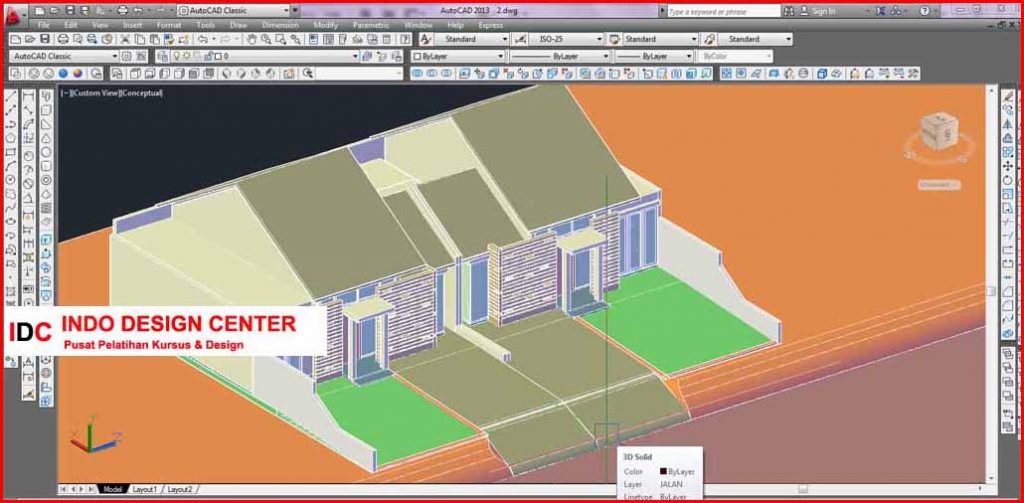
Task: Open Layer Properties Manager icon
Action: 161,56
